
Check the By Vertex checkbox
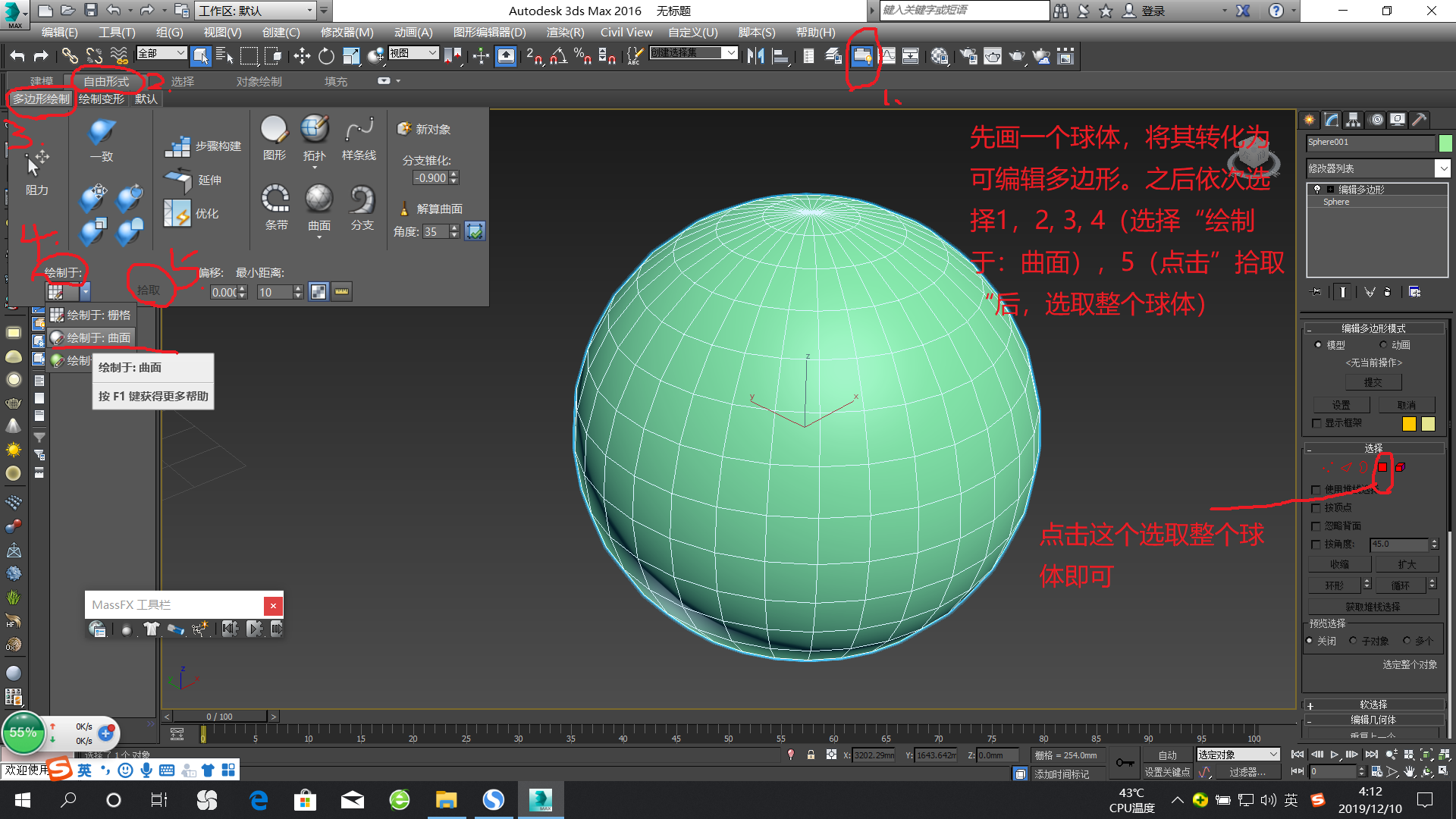pyautogui.click(x=1316, y=508)
